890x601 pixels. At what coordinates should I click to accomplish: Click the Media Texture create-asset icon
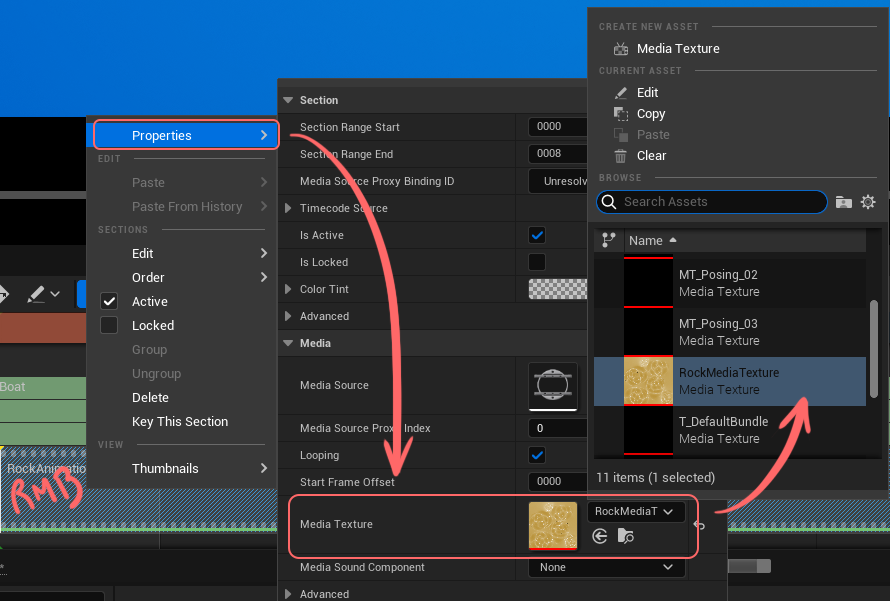coord(621,49)
